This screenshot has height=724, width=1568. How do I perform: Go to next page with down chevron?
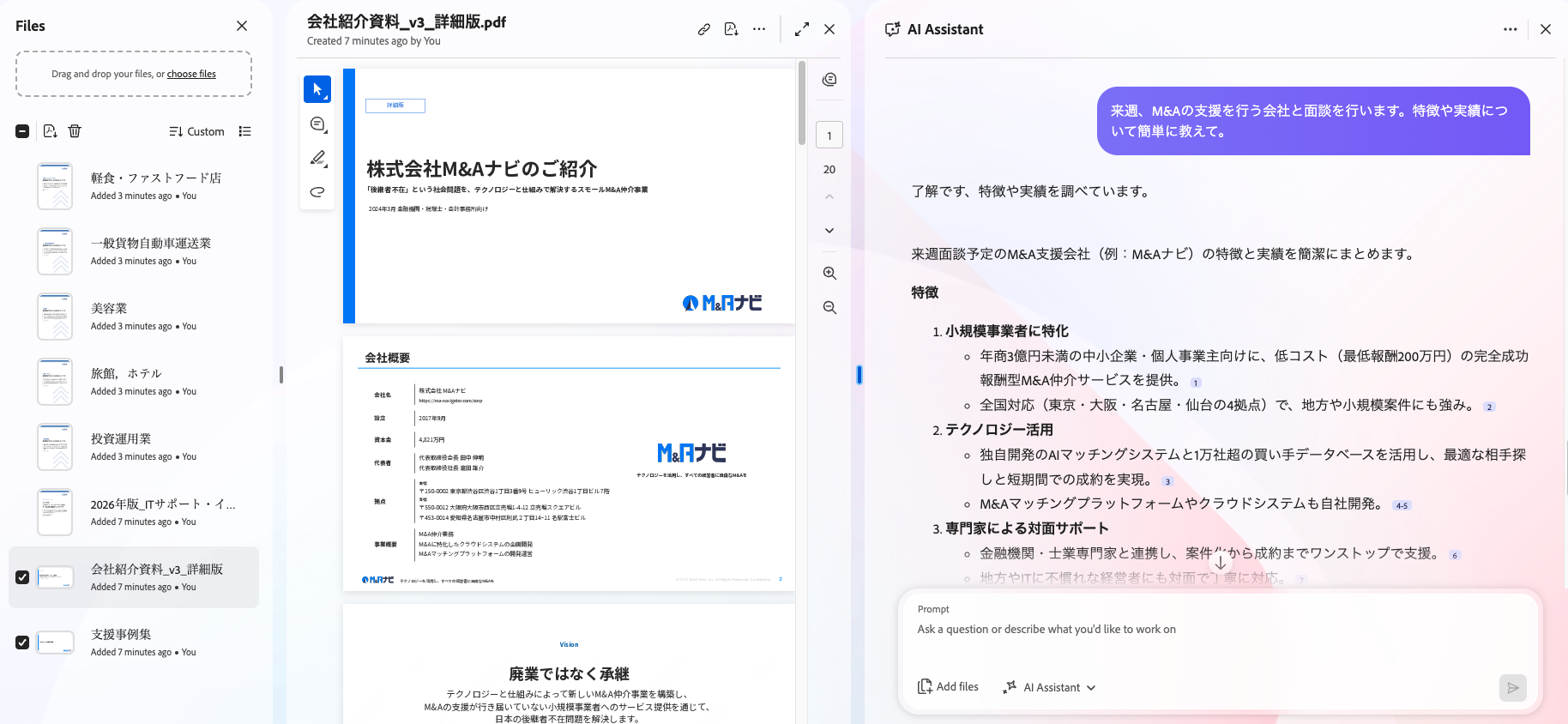[829, 230]
